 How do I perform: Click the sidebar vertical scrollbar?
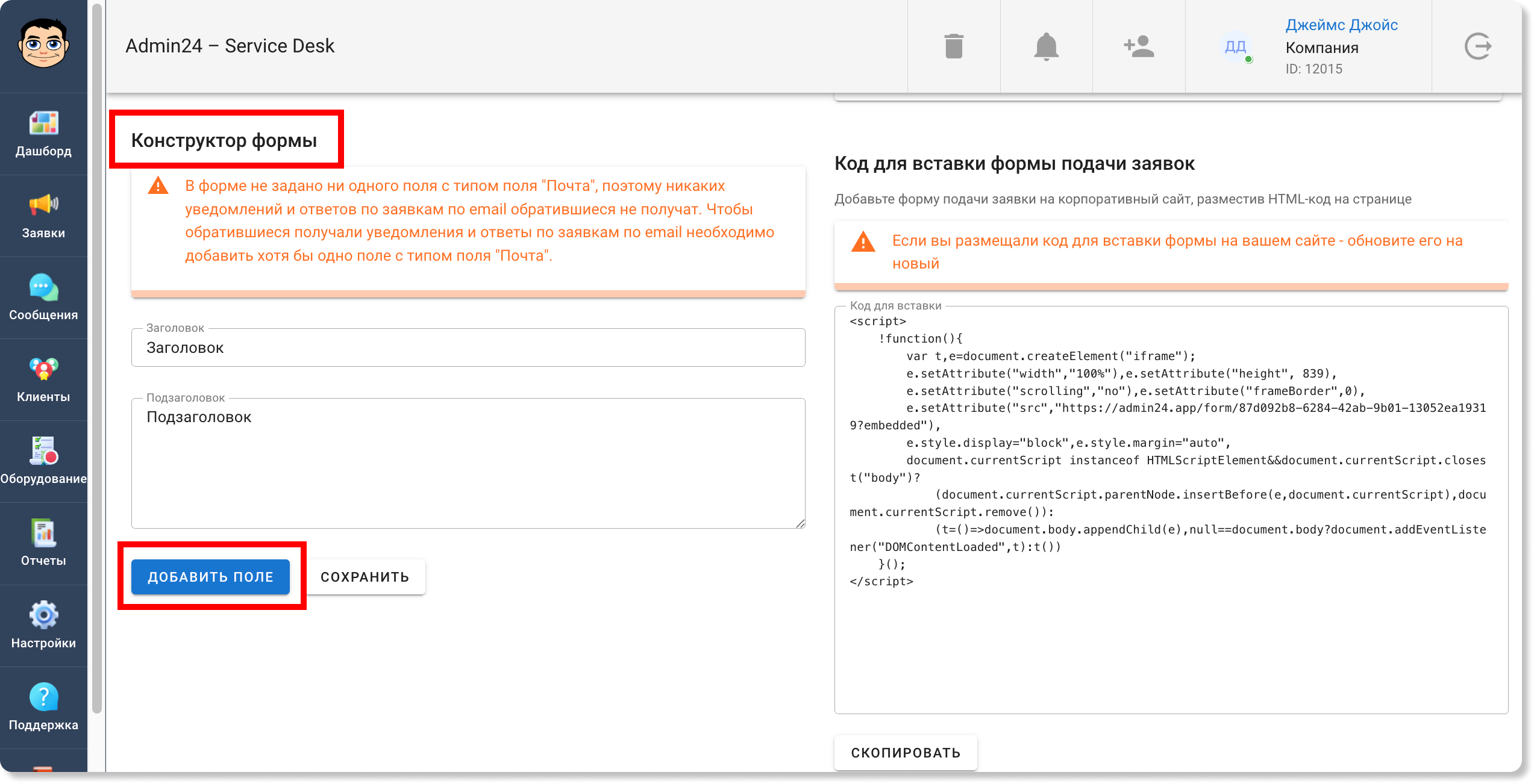pyautogui.click(x=96, y=359)
